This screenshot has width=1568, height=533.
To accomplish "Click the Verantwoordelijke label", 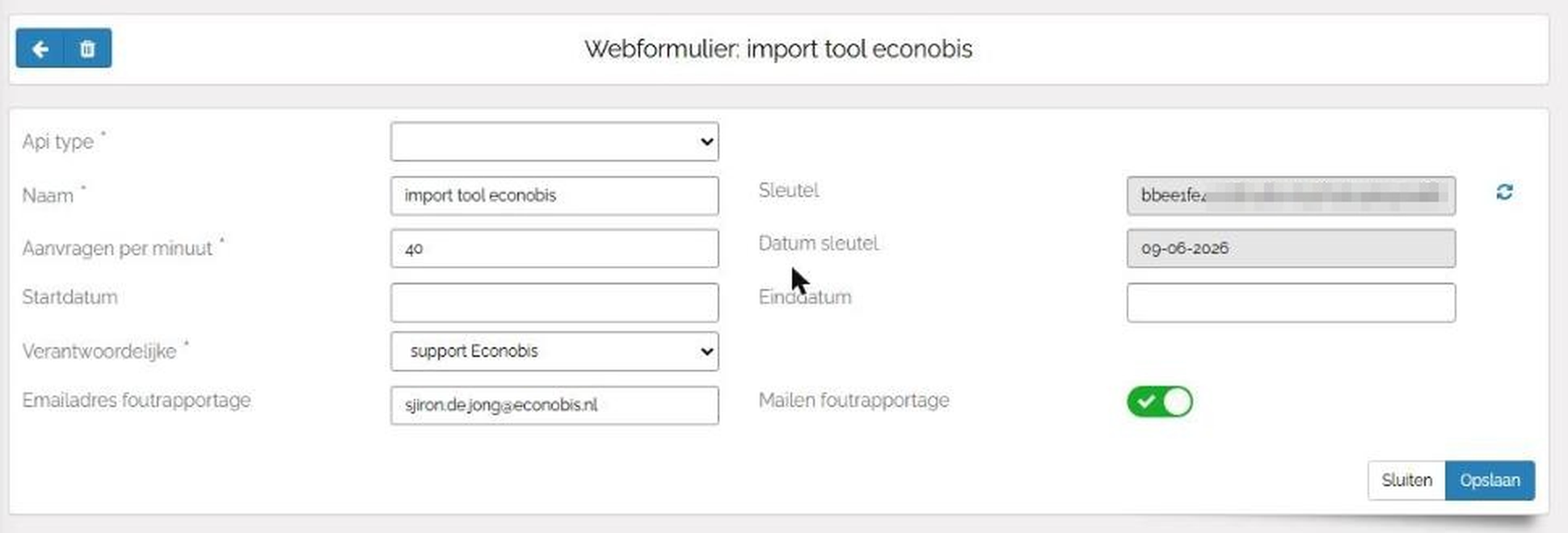I will coord(99,352).
